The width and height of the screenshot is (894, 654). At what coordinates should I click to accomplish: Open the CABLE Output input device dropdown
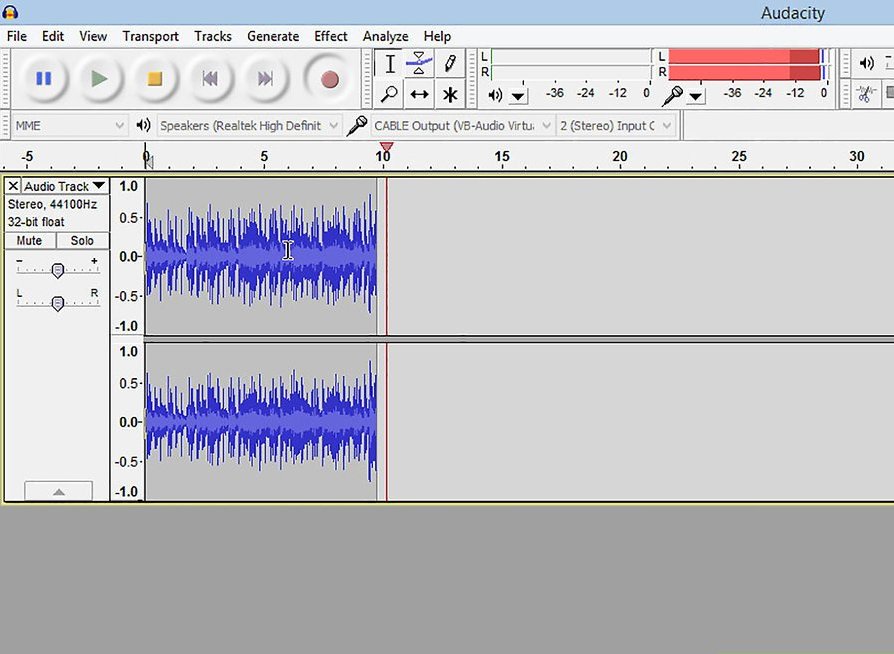tap(462, 125)
